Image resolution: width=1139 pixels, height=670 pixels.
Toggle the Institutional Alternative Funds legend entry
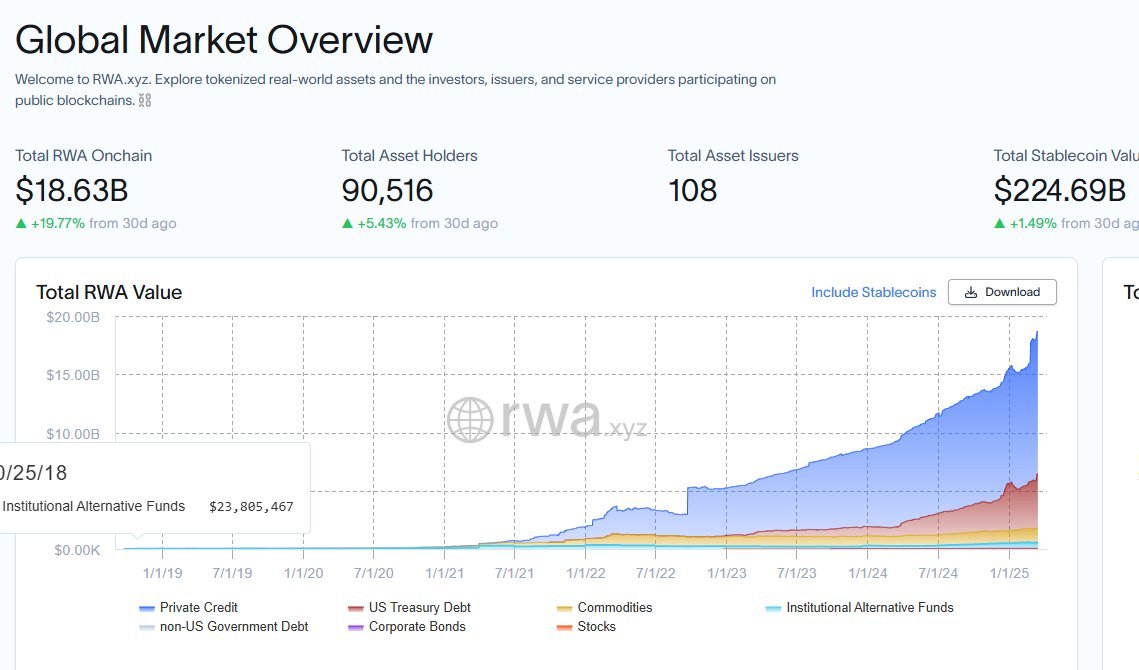coord(859,608)
